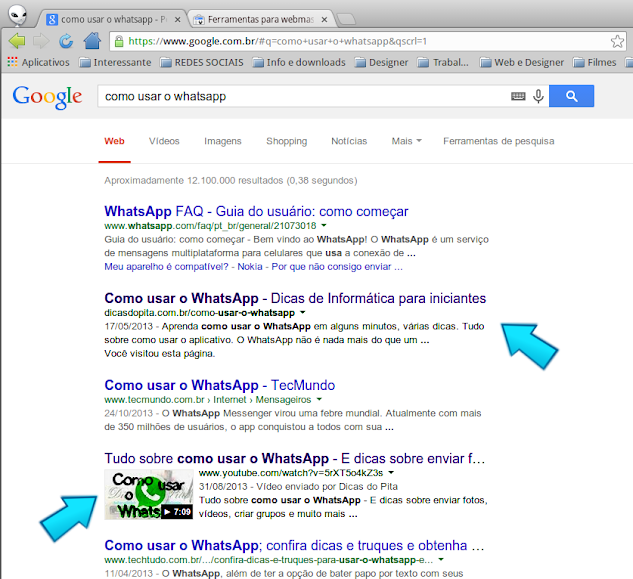This screenshot has height=579, width=633.
Task: Click the address bar URL field
Action: pyautogui.click(x=367, y=41)
